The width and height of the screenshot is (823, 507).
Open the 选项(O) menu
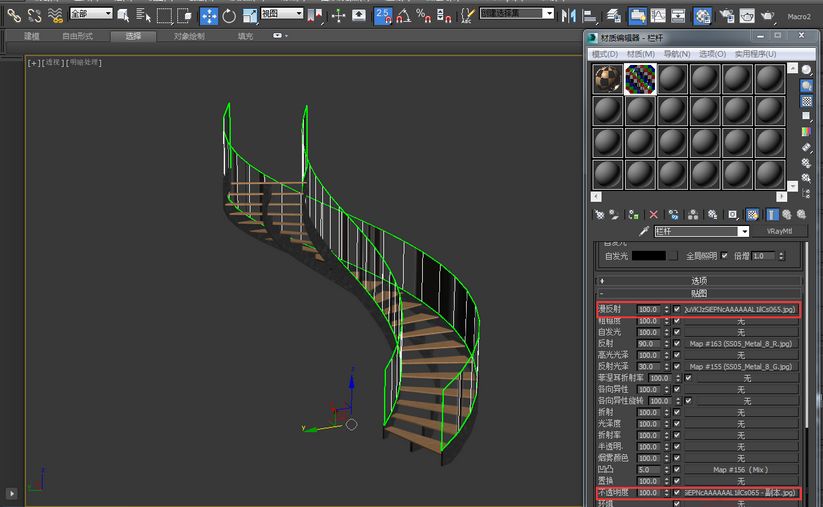point(712,54)
